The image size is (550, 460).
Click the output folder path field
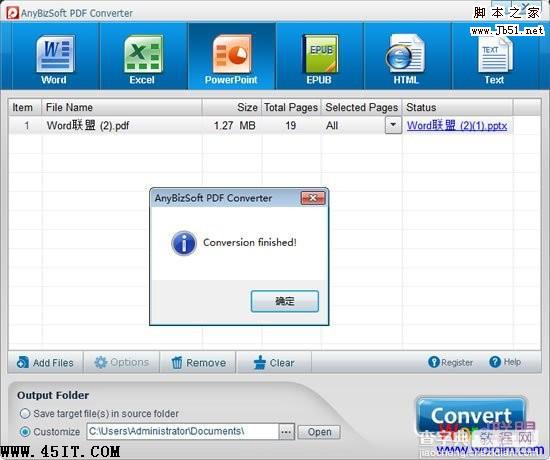(x=182, y=432)
